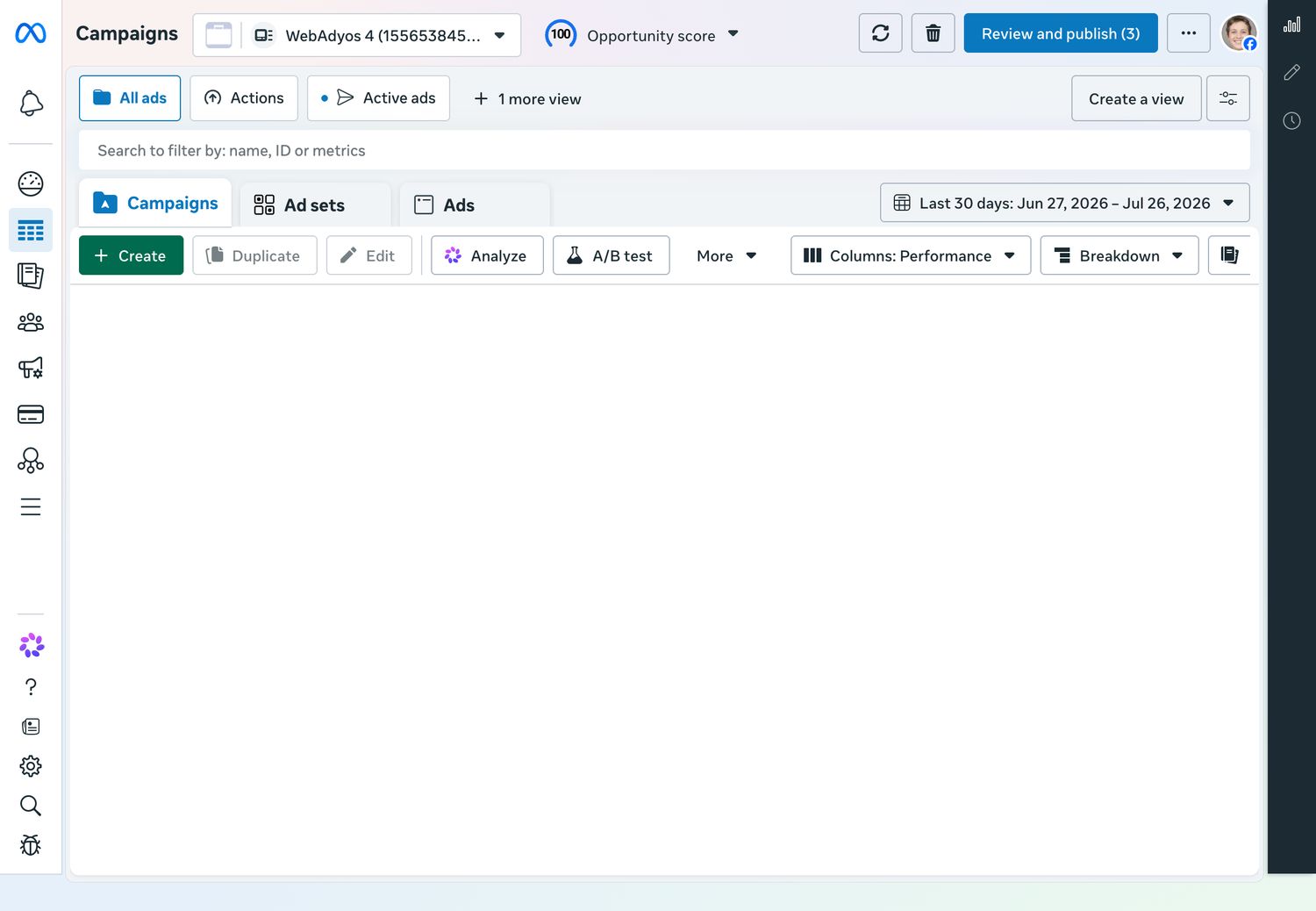Open Audiences people icon in sidebar
1316x911 pixels.
pos(31,322)
